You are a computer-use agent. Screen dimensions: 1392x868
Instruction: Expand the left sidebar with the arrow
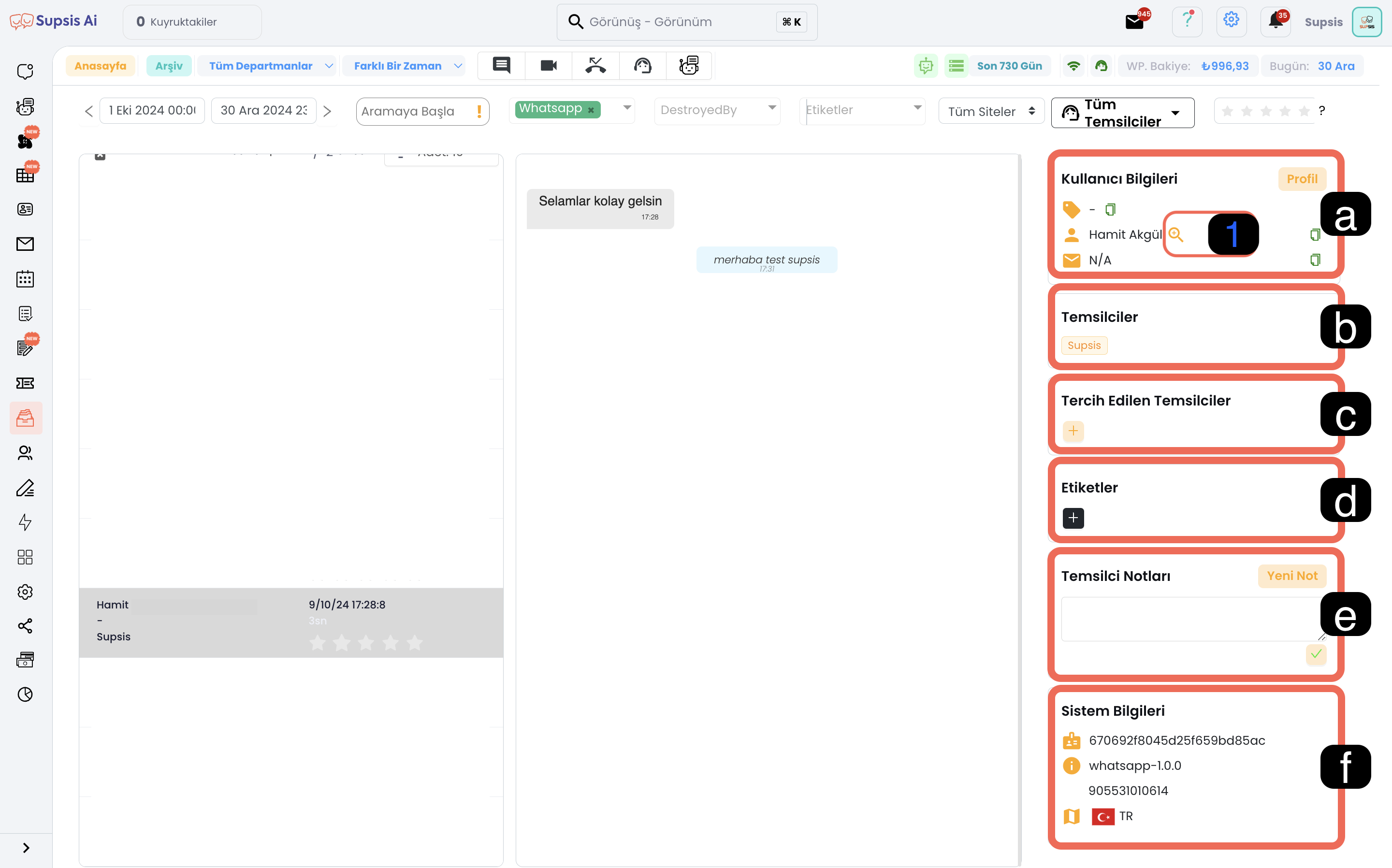tap(26, 848)
